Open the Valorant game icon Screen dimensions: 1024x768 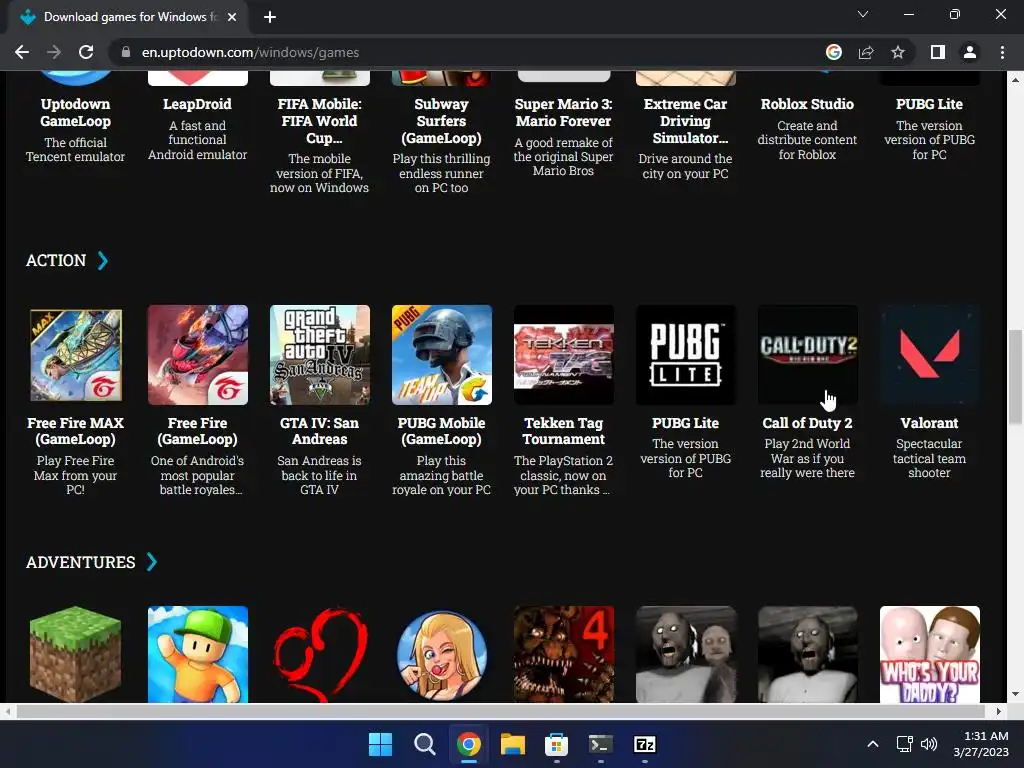click(930, 355)
